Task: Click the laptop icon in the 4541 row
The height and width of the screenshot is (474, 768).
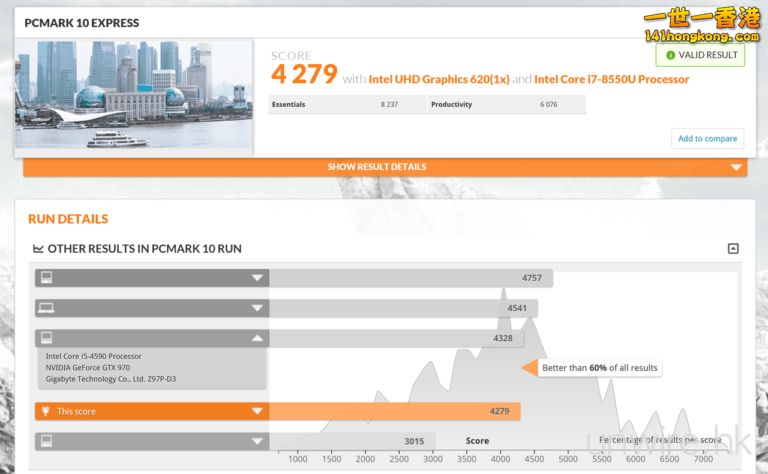Action: coord(47,308)
